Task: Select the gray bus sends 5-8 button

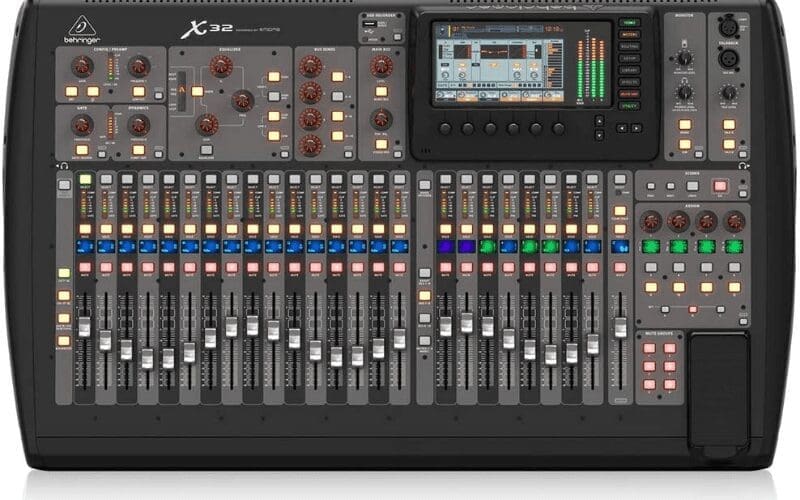Action: [x=337, y=96]
